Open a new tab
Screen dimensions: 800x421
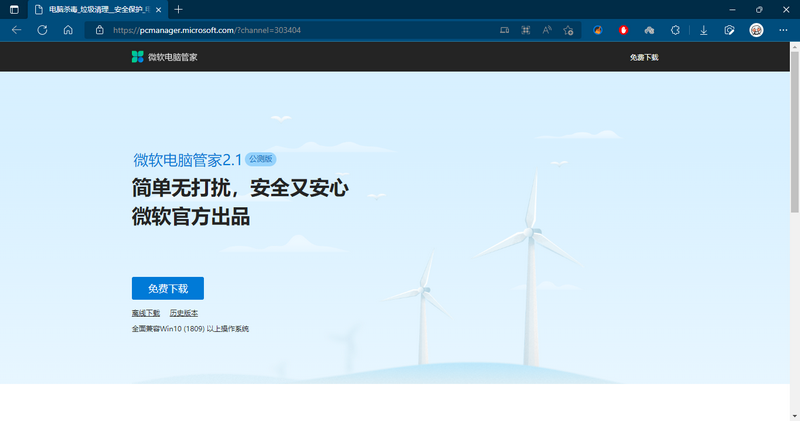178,10
